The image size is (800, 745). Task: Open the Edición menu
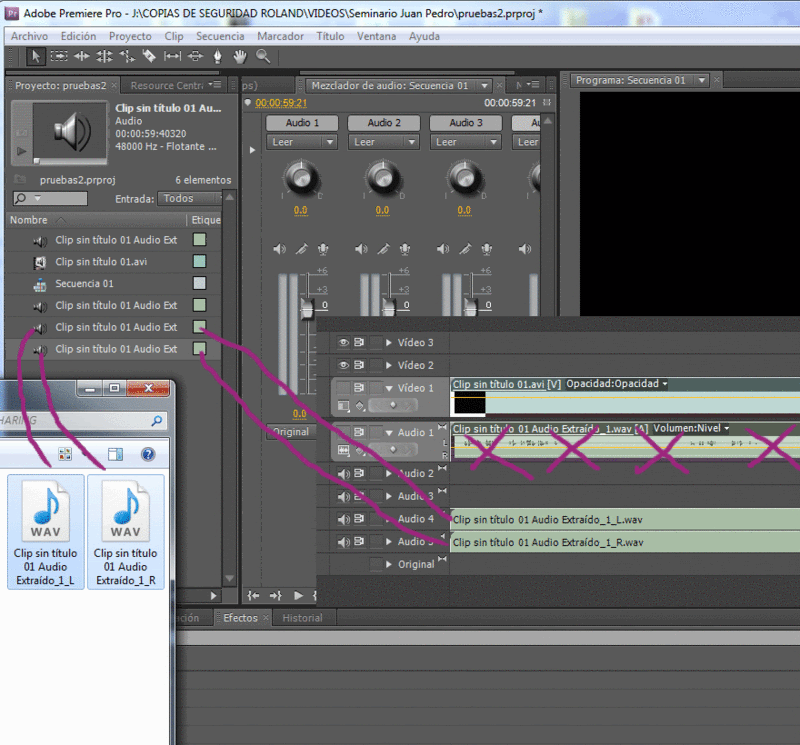click(x=78, y=36)
